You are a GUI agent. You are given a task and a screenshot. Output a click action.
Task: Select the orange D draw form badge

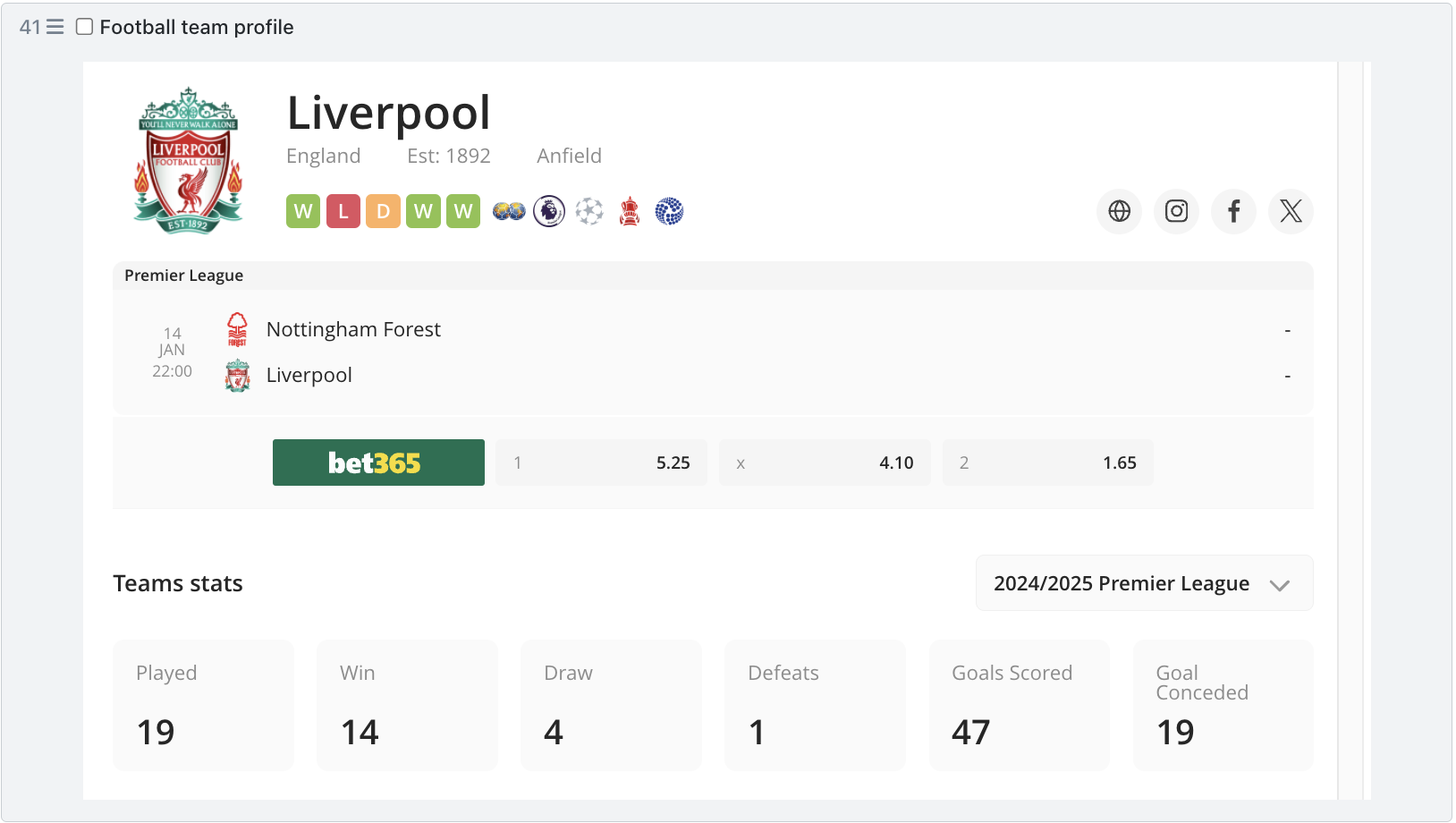[383, 212]
